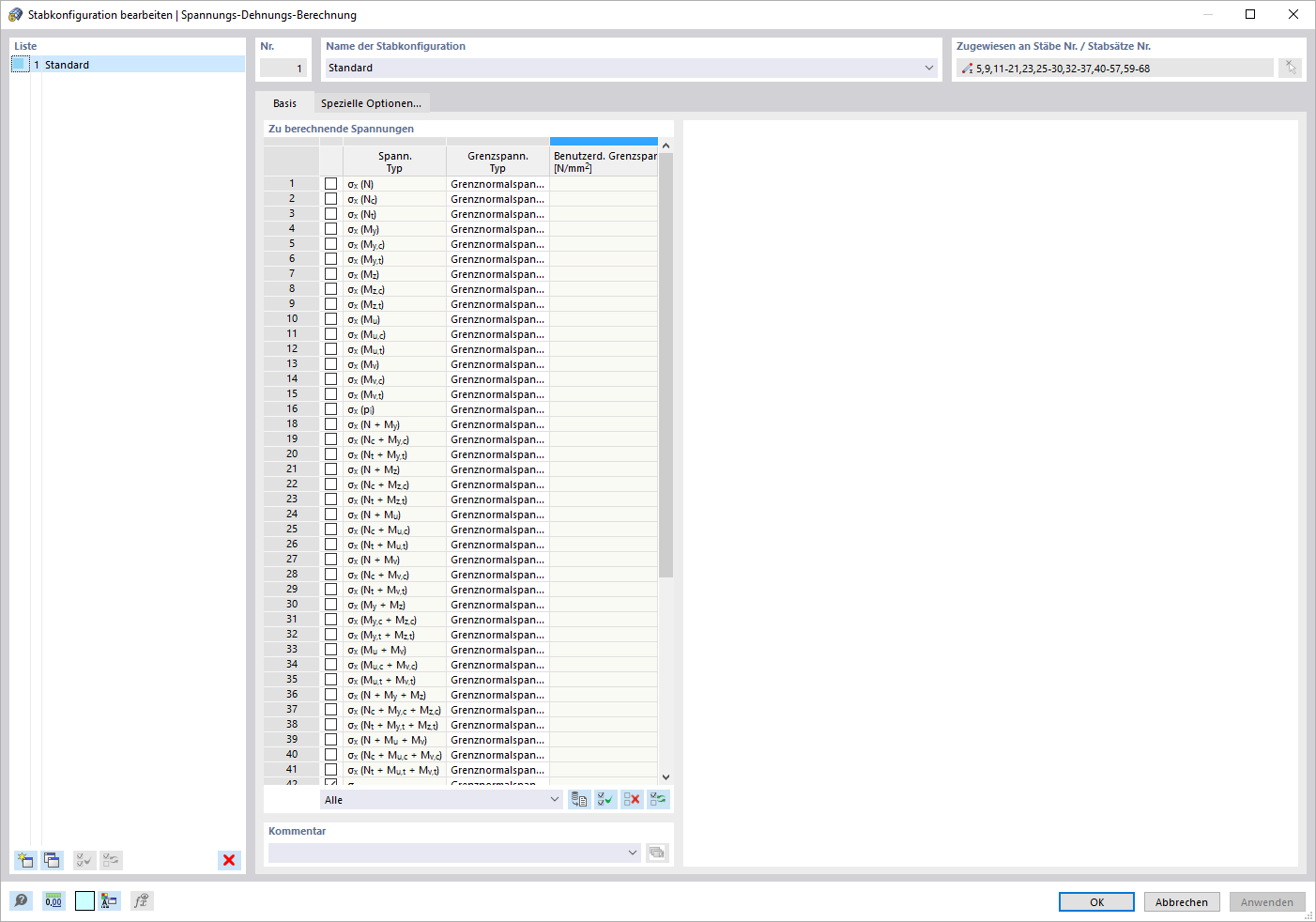
Task: Click σx (N + Mz) text in row 21
Action: point(374,469)
